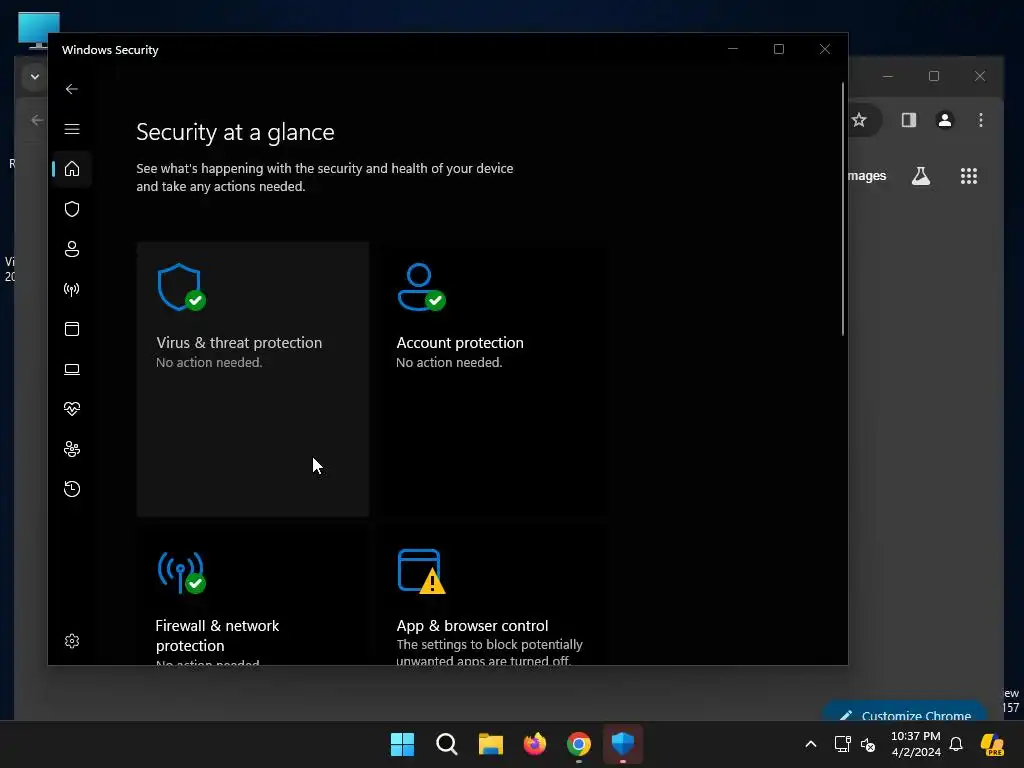Toggle Chrome side panel icon
Viewport: 1024px width, 768px height.
(908, 120)
